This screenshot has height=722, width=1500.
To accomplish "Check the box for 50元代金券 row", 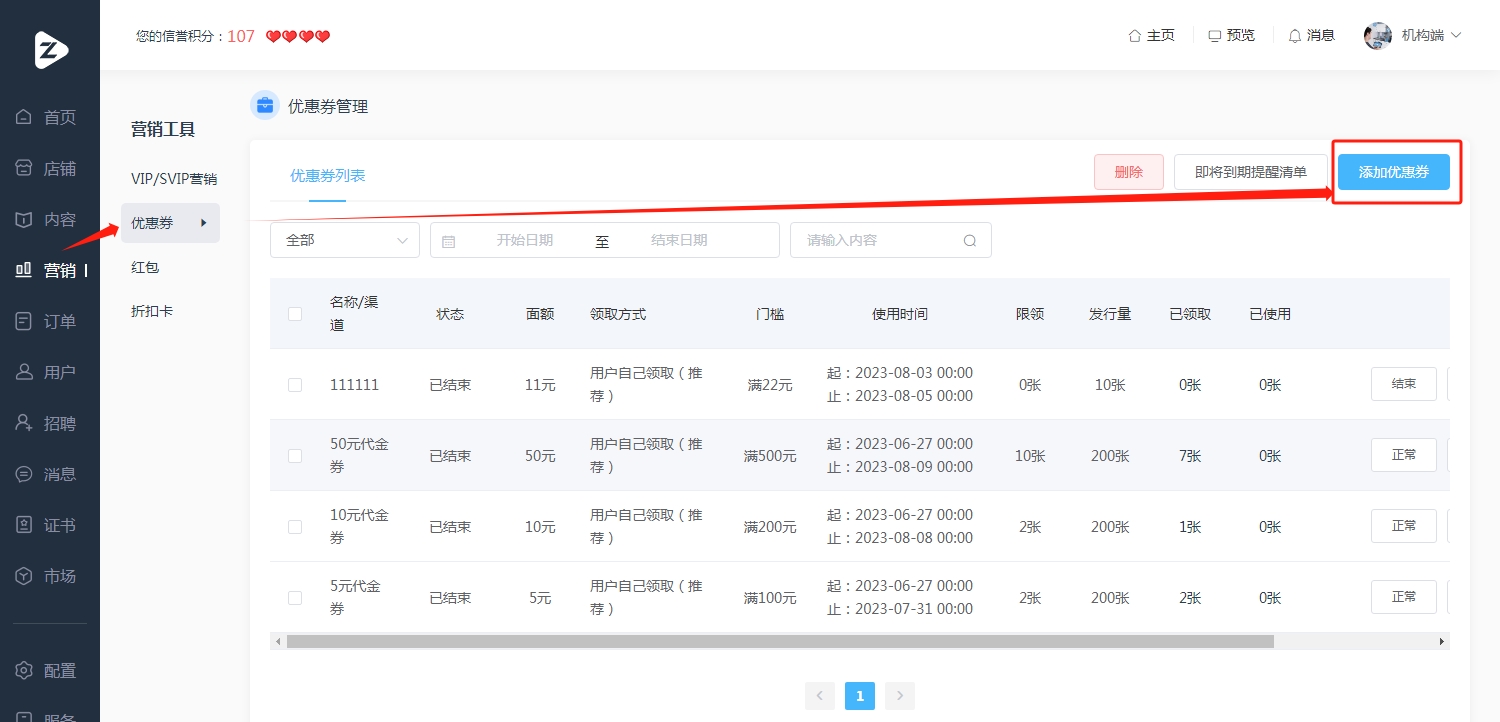I will [295, 456].
